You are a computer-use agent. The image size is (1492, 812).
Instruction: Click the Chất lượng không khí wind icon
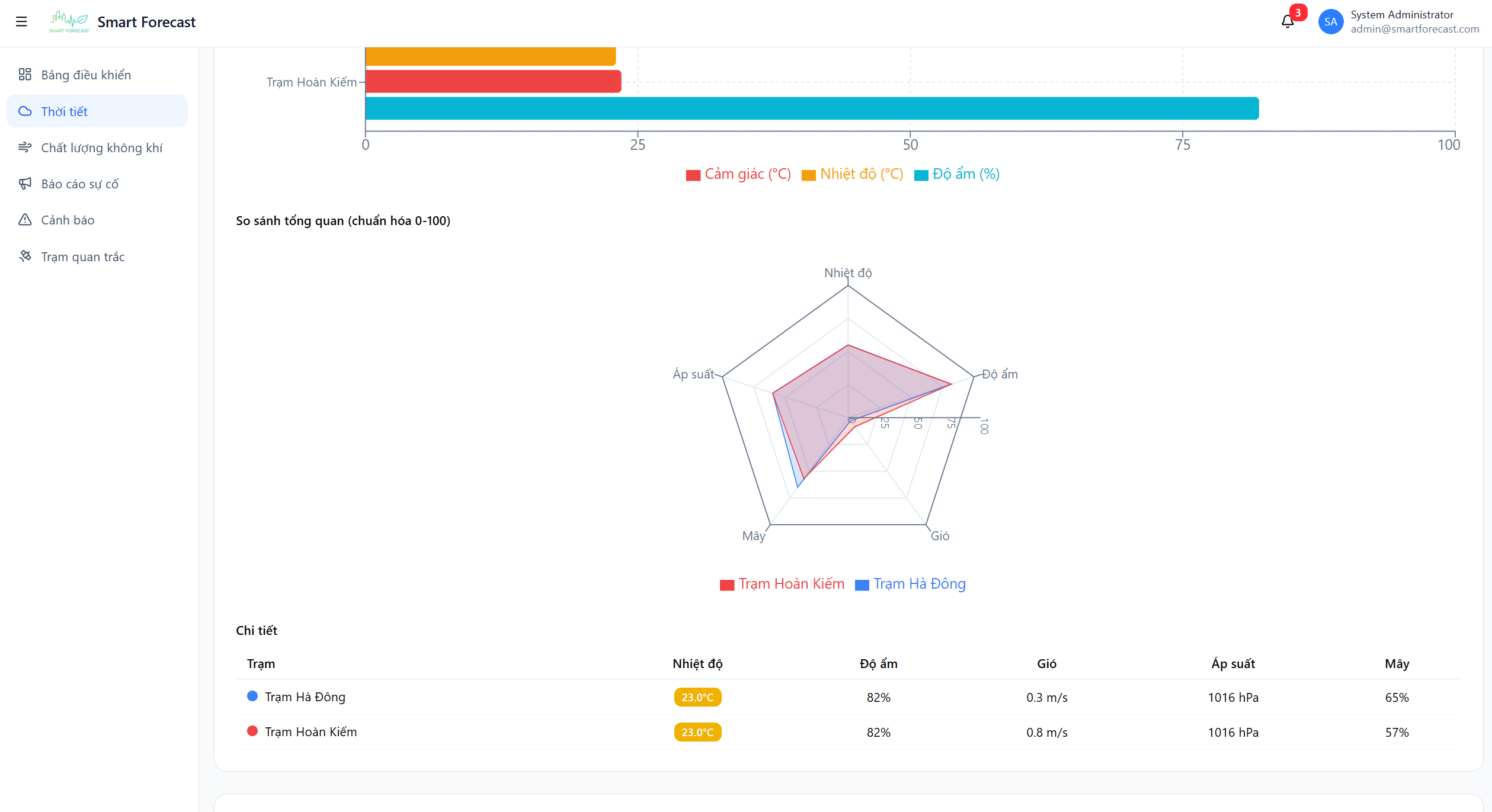pyautogui.click(x=25, y=147)
